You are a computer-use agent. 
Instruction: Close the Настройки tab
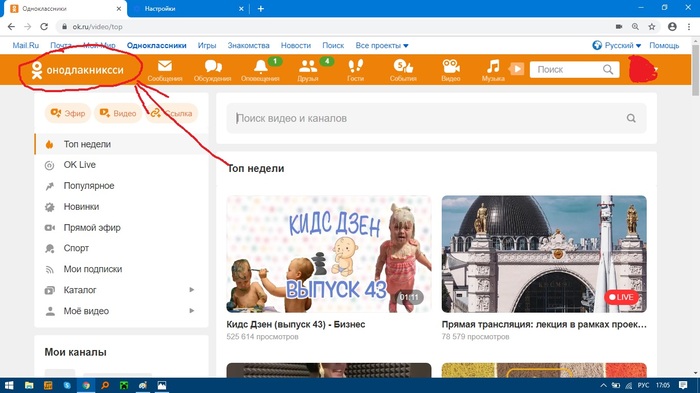tap(241, 8)
